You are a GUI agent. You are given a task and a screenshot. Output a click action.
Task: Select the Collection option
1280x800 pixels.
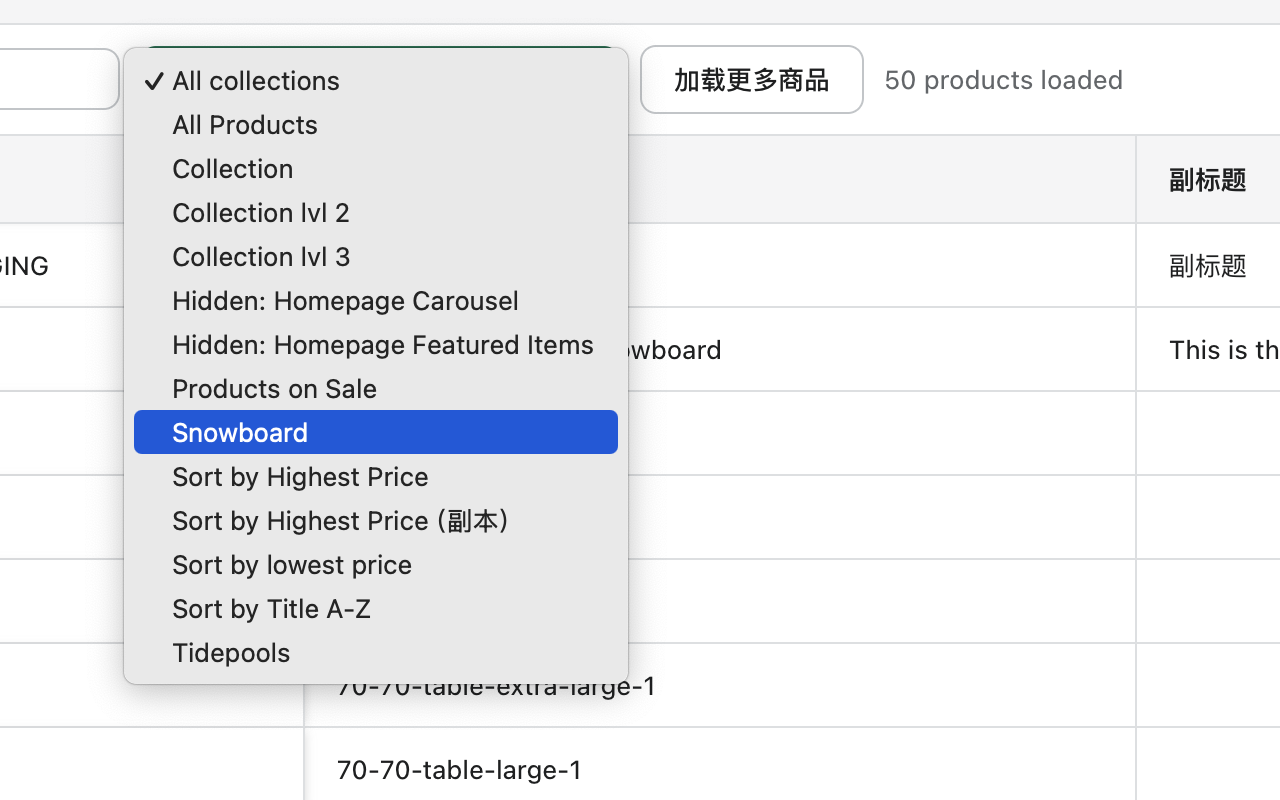point(233,169)
